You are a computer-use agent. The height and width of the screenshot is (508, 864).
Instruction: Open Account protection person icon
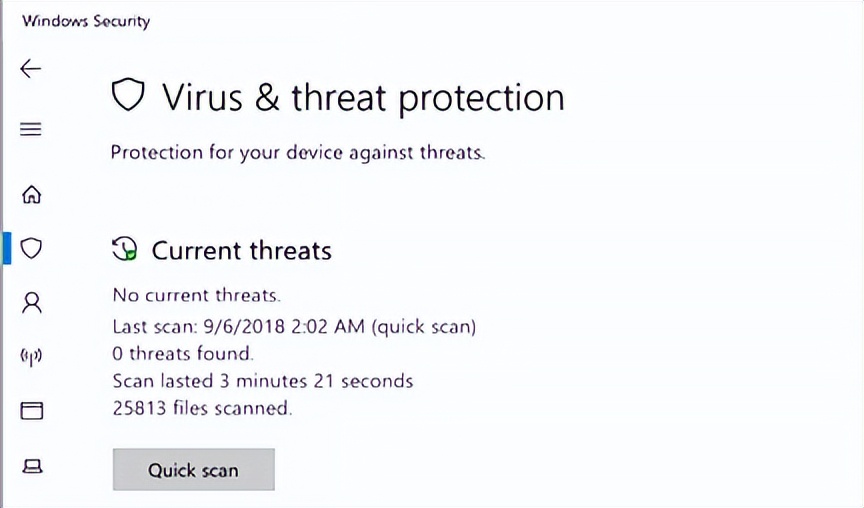pos(31,302)
